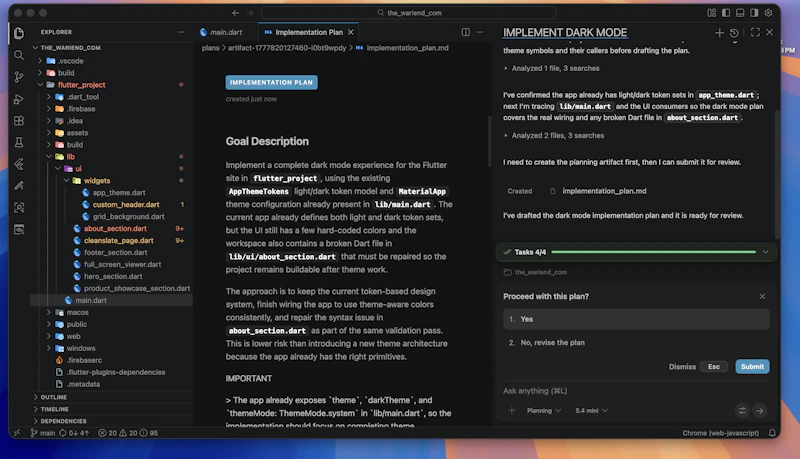800x459 pixels.
Task: Open the Search view in activity bar
Action: pyautogui.click(x=19, y=55)
